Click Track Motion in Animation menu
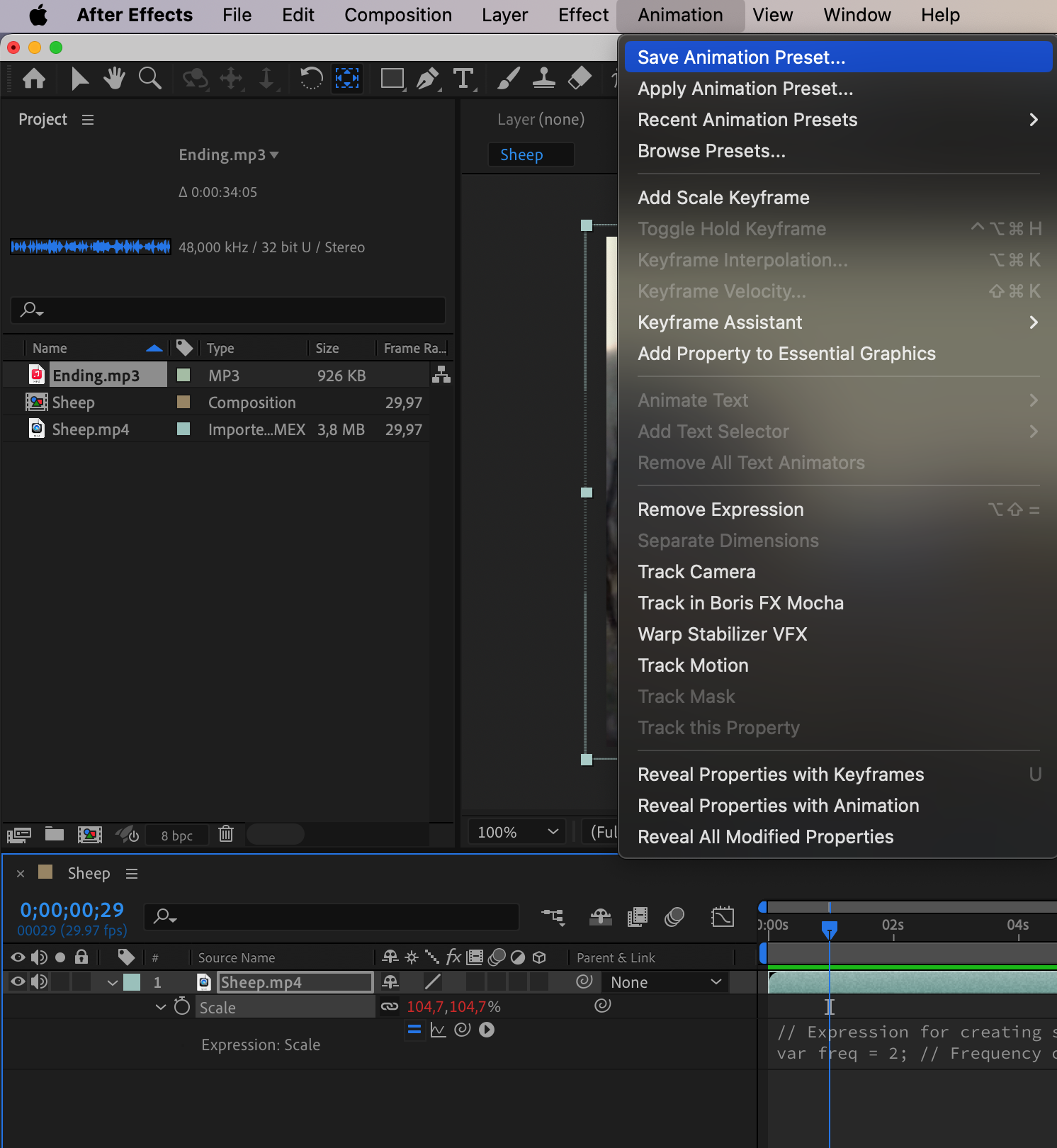The height and width of the screenshot is (1148, 1057). tap(693, 665)
